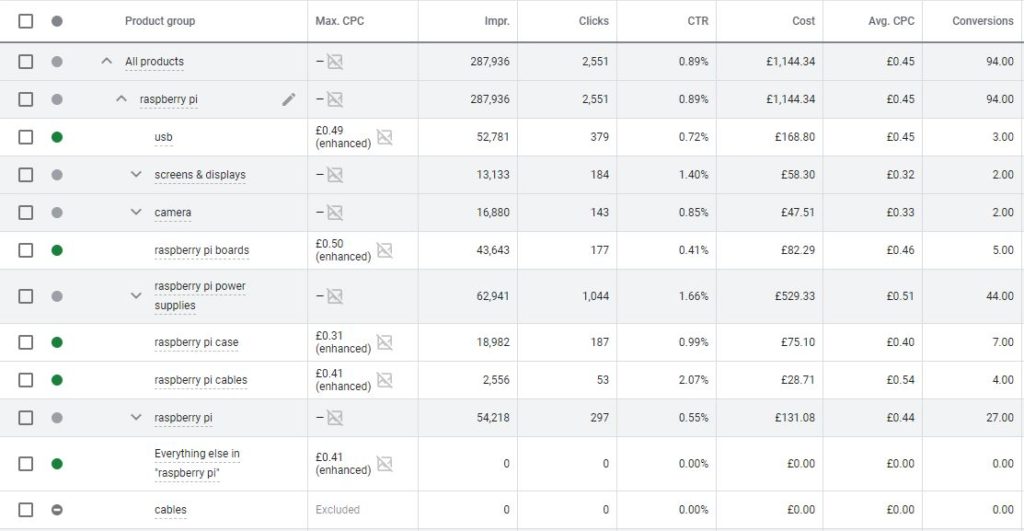Viewport: 1024px width, 531px height.
Task: Click the bid chart icon for raspberry pi cables
Action: (384, 380)
